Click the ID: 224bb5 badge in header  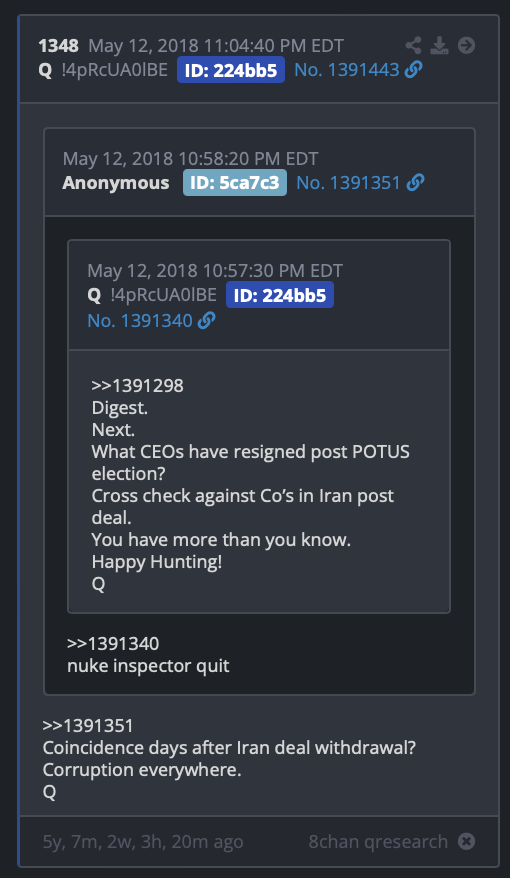point(231,70)
